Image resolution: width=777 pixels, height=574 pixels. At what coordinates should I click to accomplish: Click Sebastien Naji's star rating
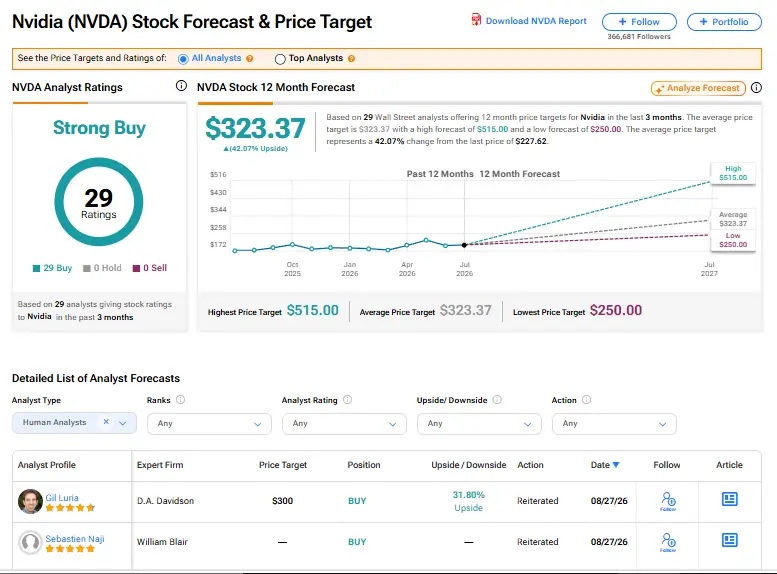[x=70, y=549]
